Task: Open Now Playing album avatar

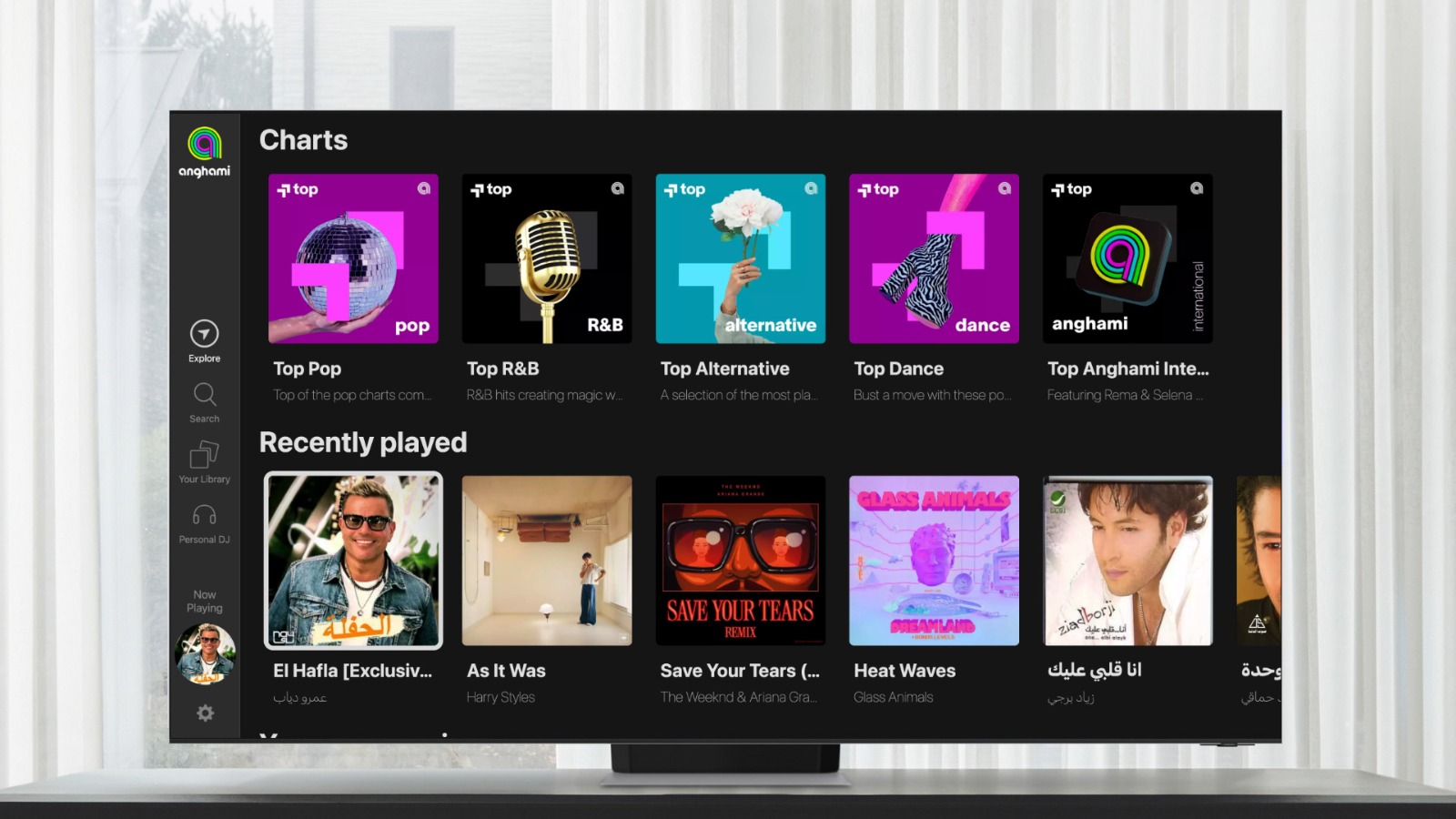Action: (x=205, y=654)
